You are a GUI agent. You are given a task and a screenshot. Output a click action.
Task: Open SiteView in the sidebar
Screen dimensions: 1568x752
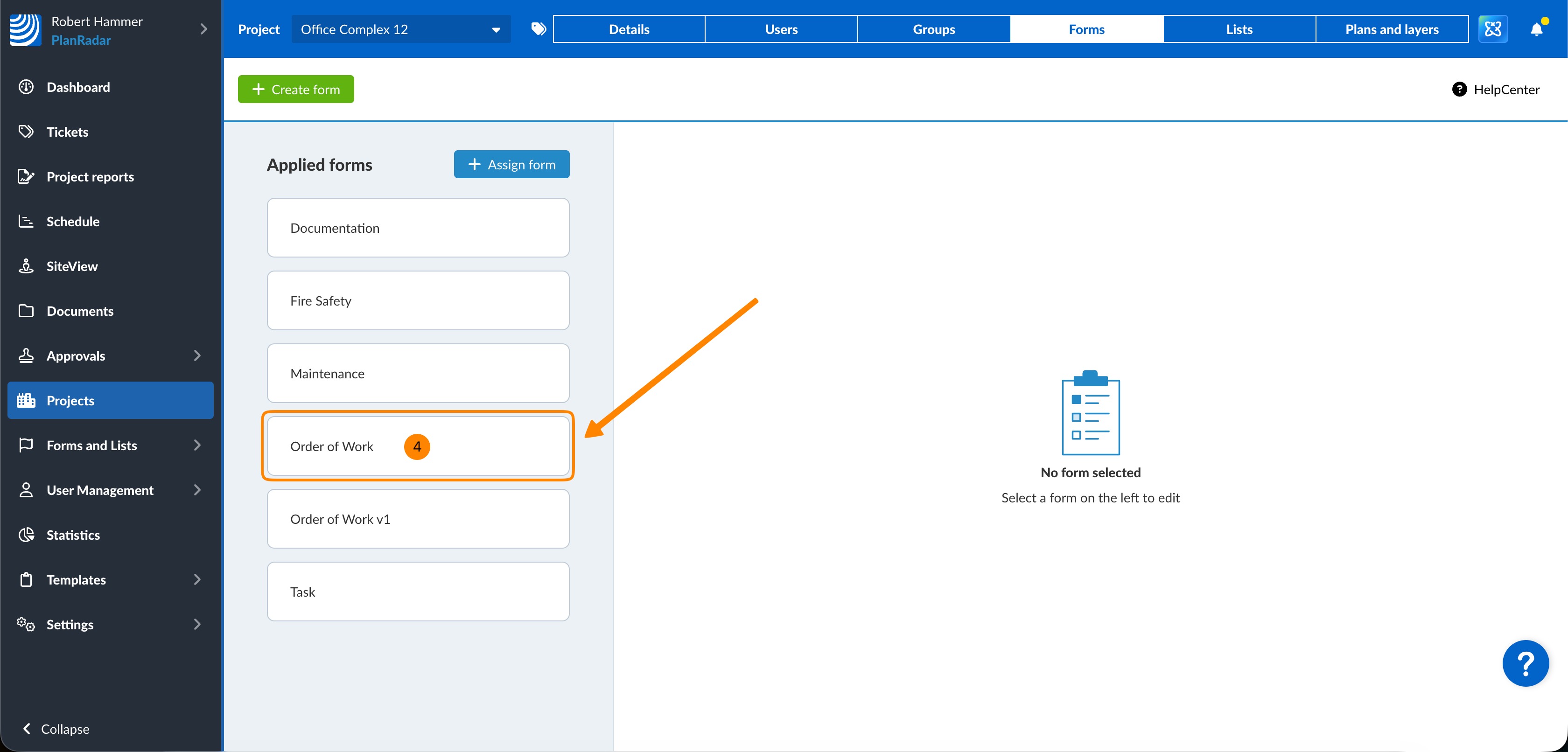72,266
